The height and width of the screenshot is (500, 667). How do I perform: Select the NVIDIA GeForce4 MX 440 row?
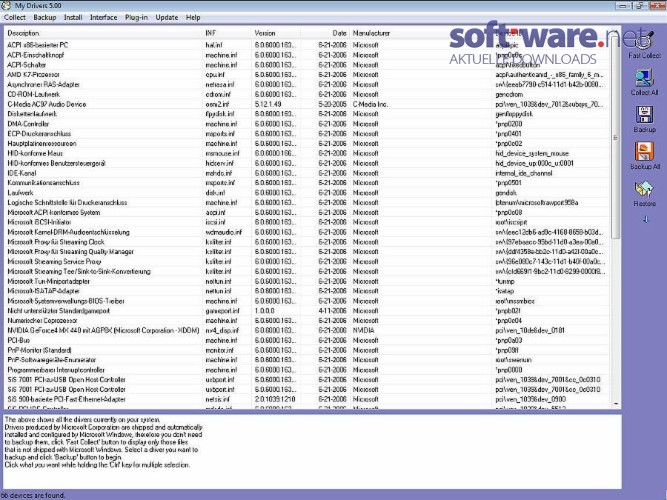click(306, 331)
